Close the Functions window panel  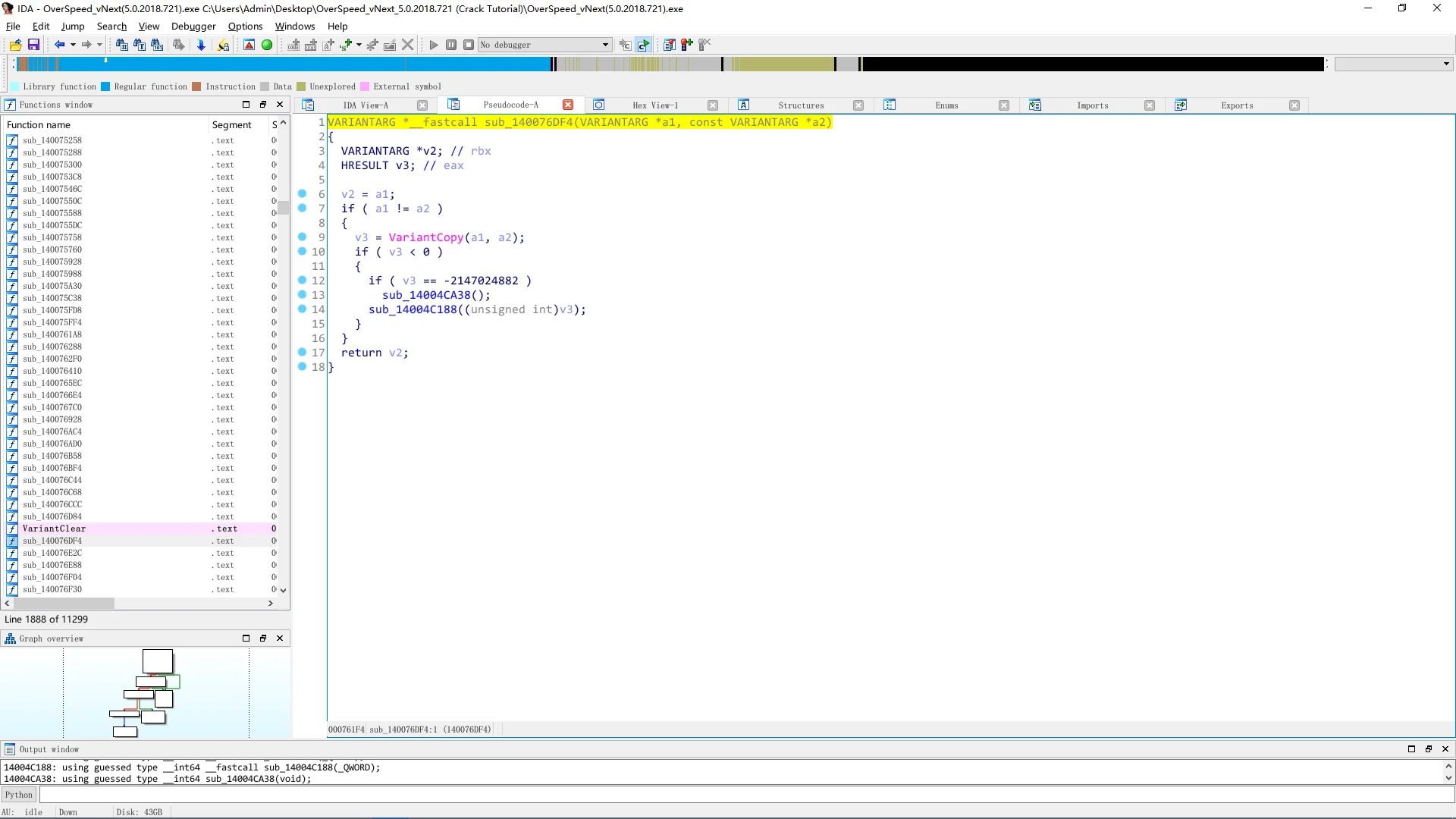point(280,105)
